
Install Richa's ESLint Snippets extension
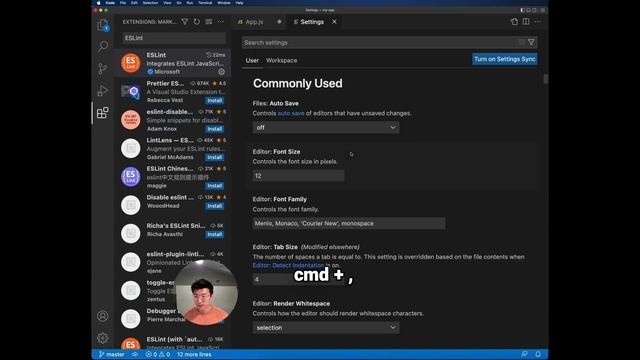tap(215, 234)
